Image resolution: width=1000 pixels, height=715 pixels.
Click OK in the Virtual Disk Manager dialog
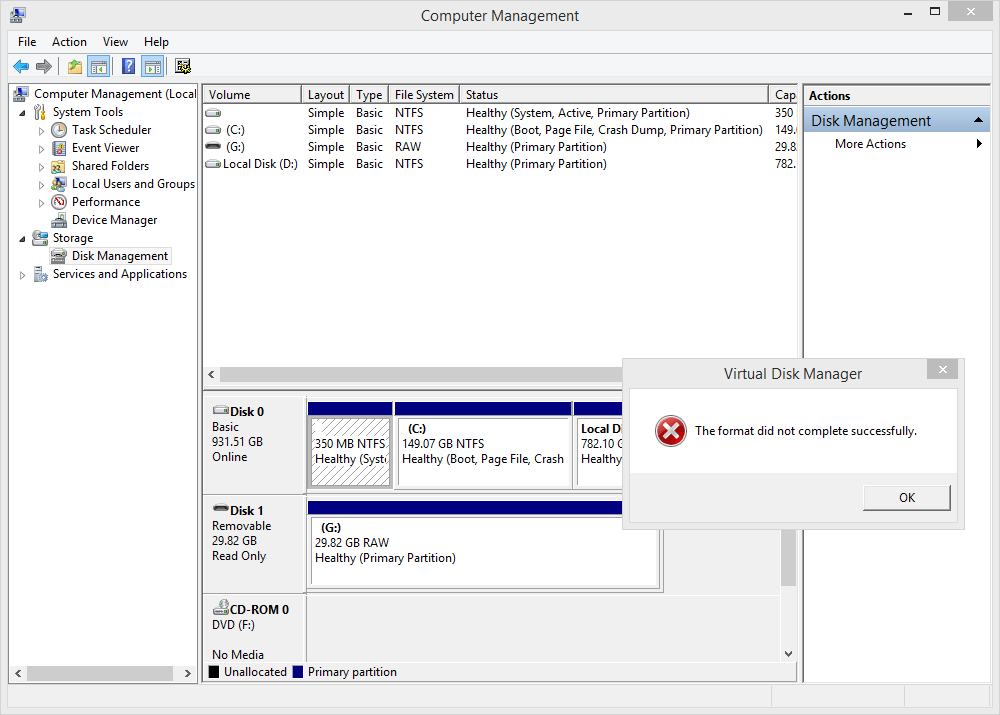point(906,497)
